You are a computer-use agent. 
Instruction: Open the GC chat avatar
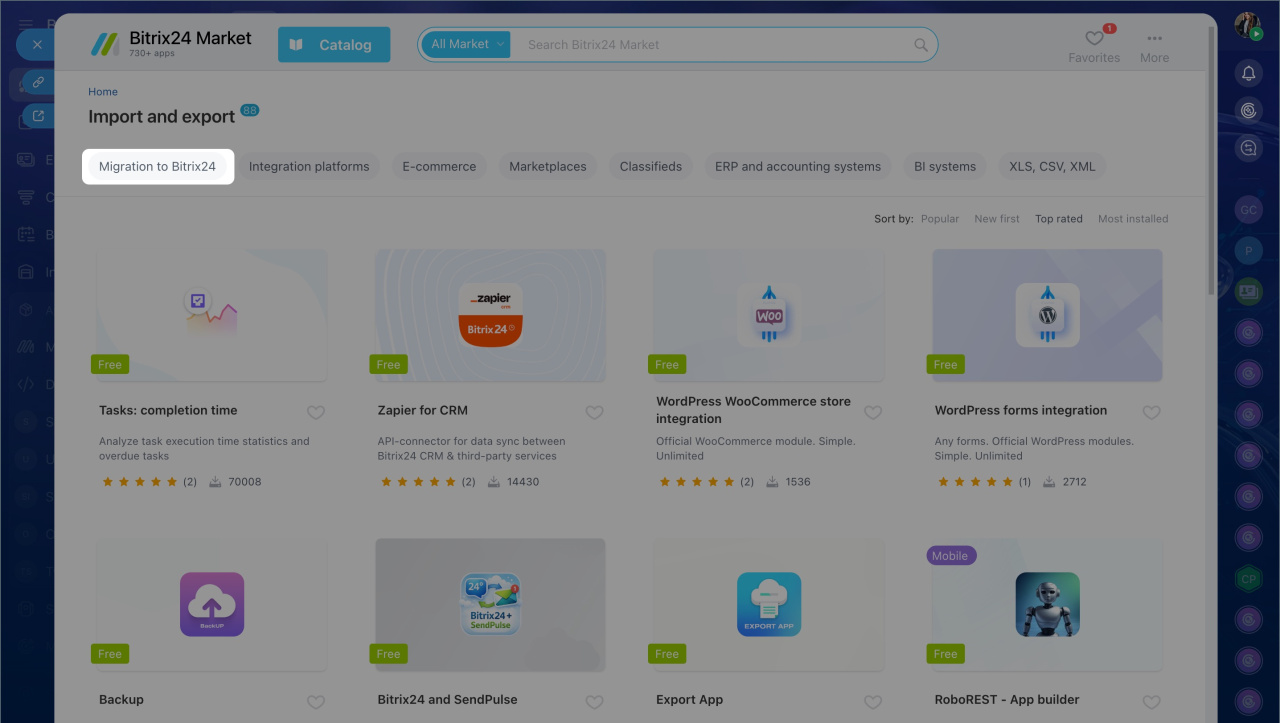pos(1248,210)
